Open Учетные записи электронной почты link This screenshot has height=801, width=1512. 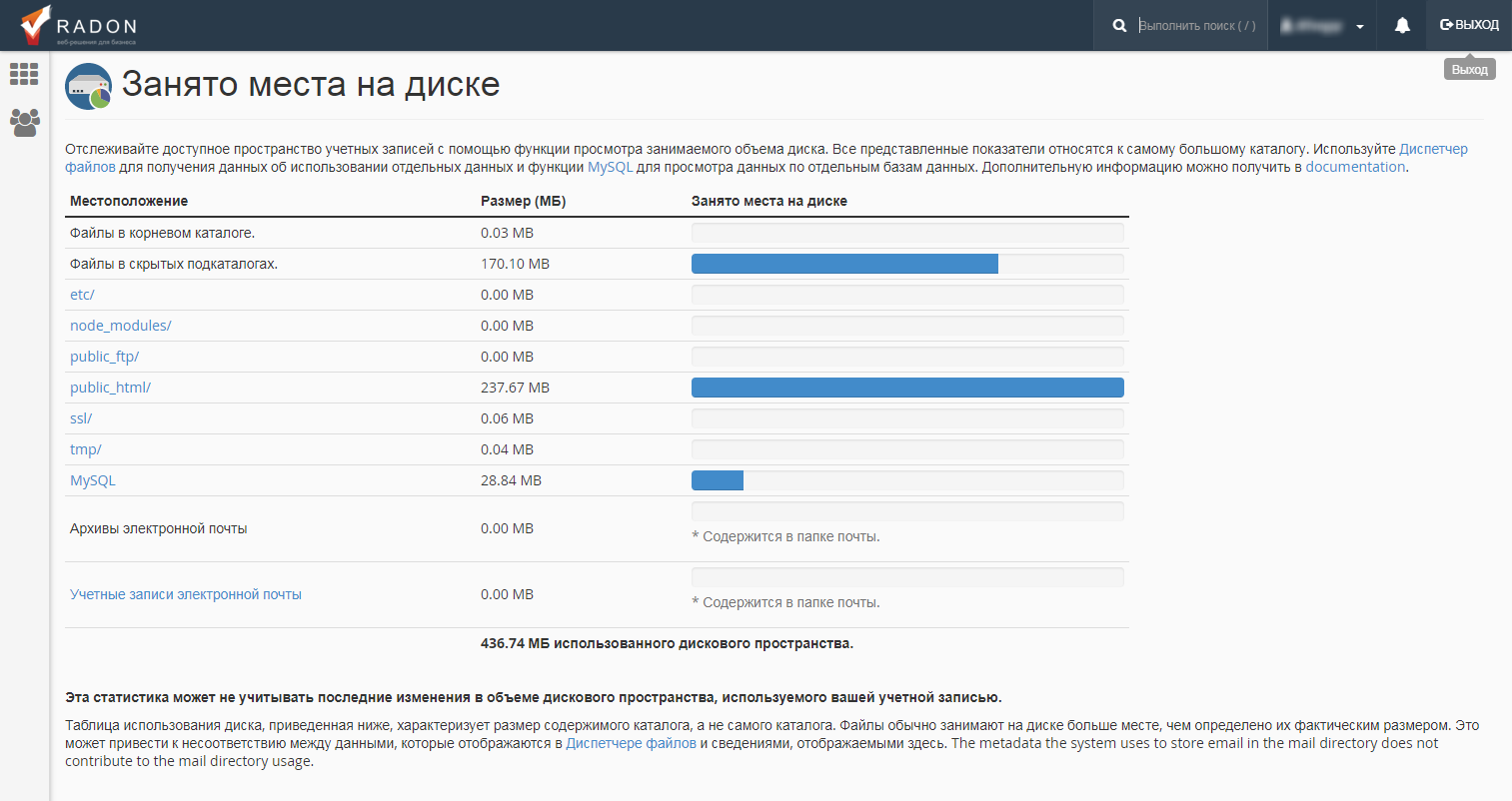tap(186, 594)
